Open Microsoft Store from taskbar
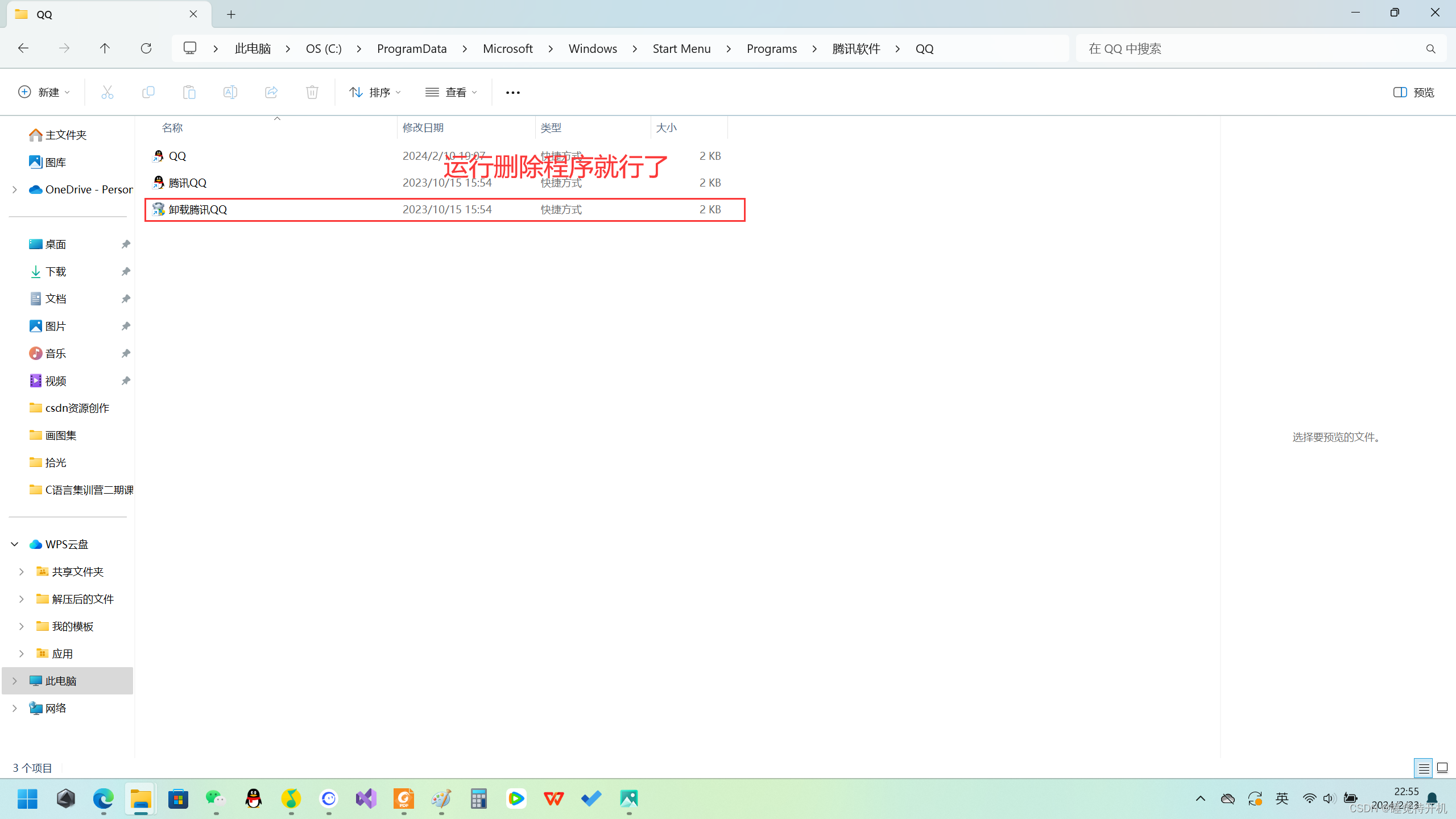Screen dimensions: 1456x819 179,799
